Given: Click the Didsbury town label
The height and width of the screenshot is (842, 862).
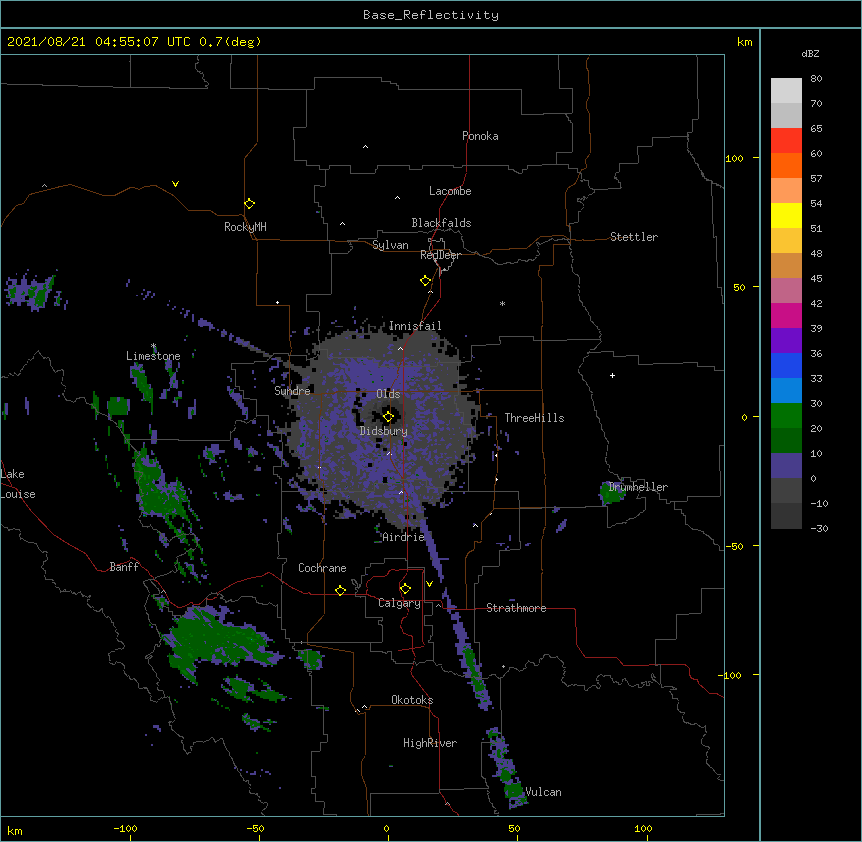Looking at the screenshot, I should 383,431.
